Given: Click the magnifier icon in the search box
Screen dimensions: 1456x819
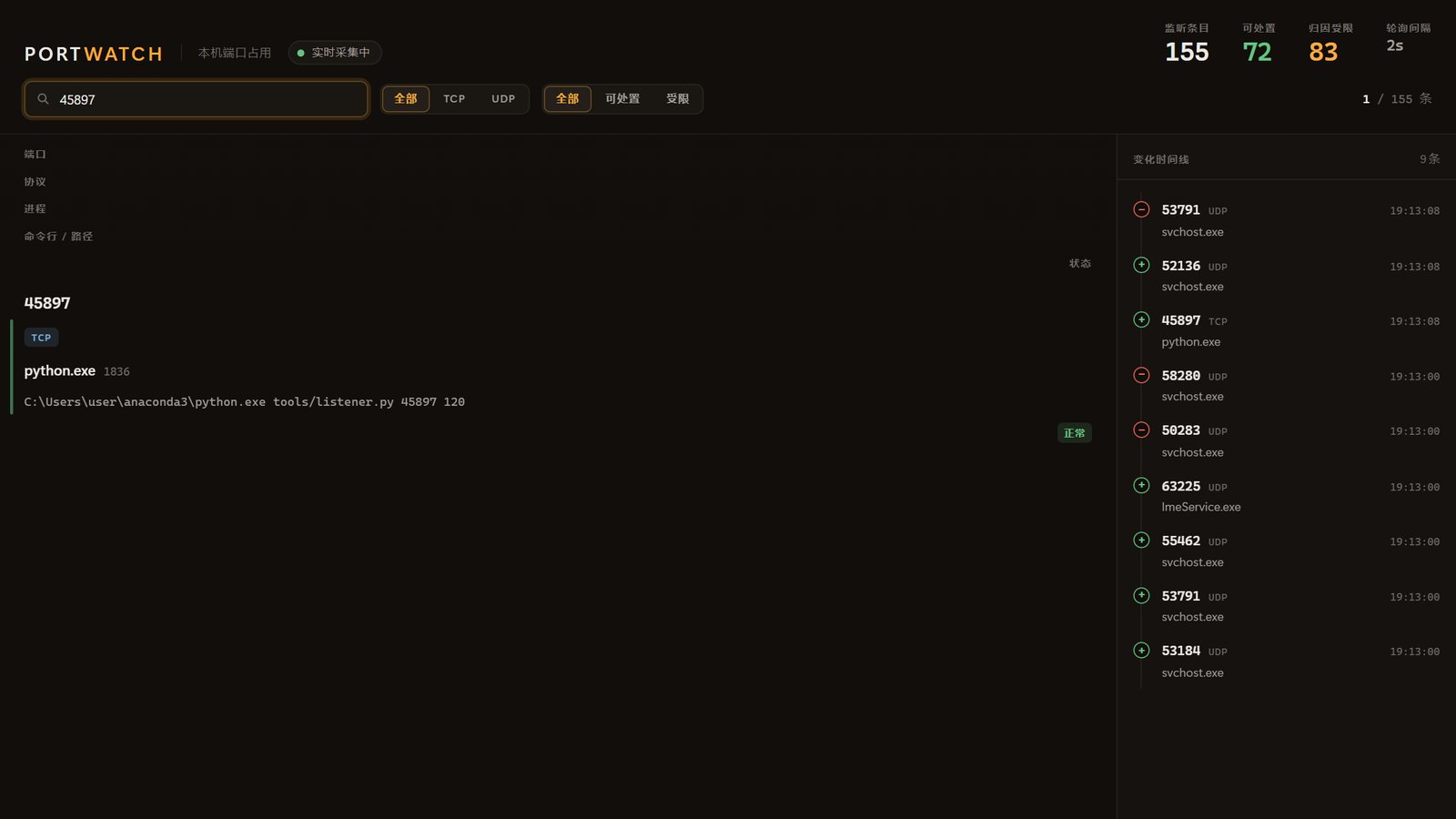Looking at the screenshot, I should pyautogui.click(x=43, y=99).
